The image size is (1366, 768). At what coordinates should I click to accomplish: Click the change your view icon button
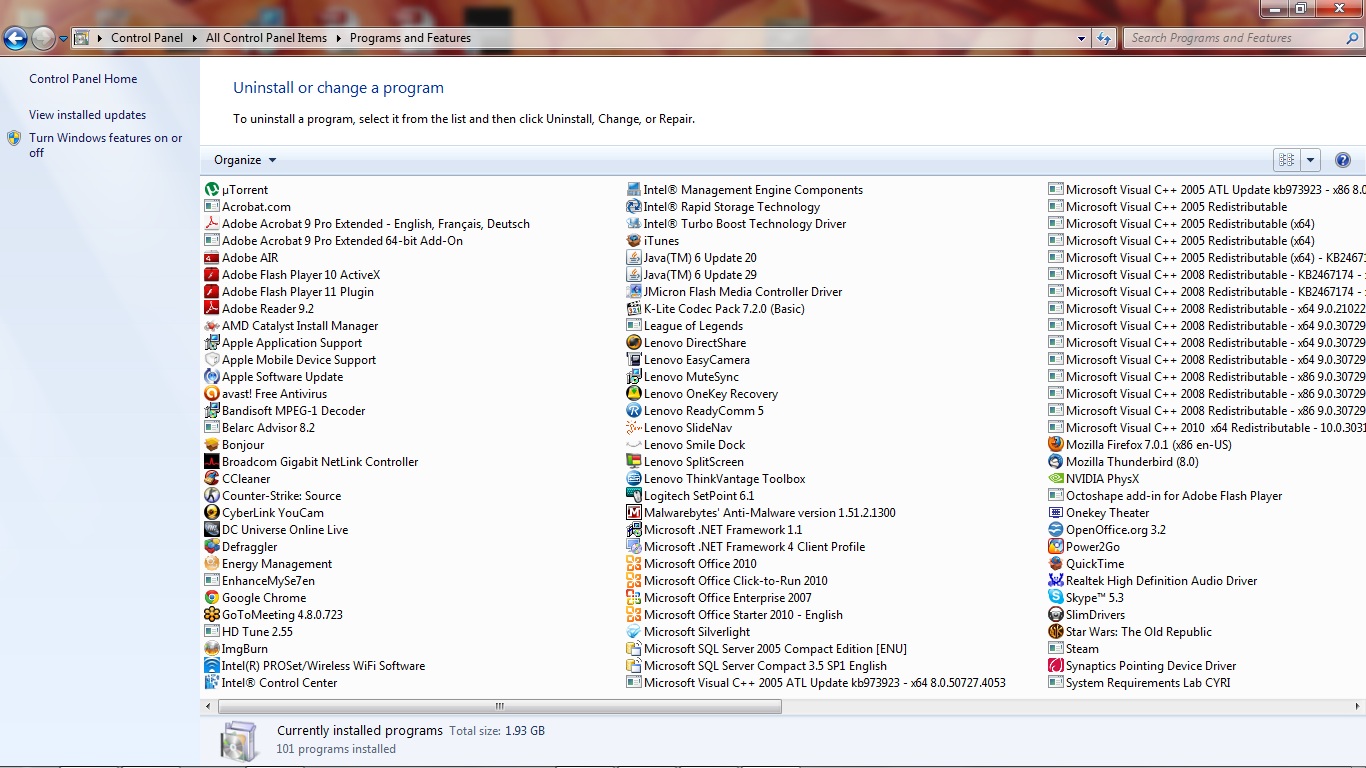(x=1287, y=160)
